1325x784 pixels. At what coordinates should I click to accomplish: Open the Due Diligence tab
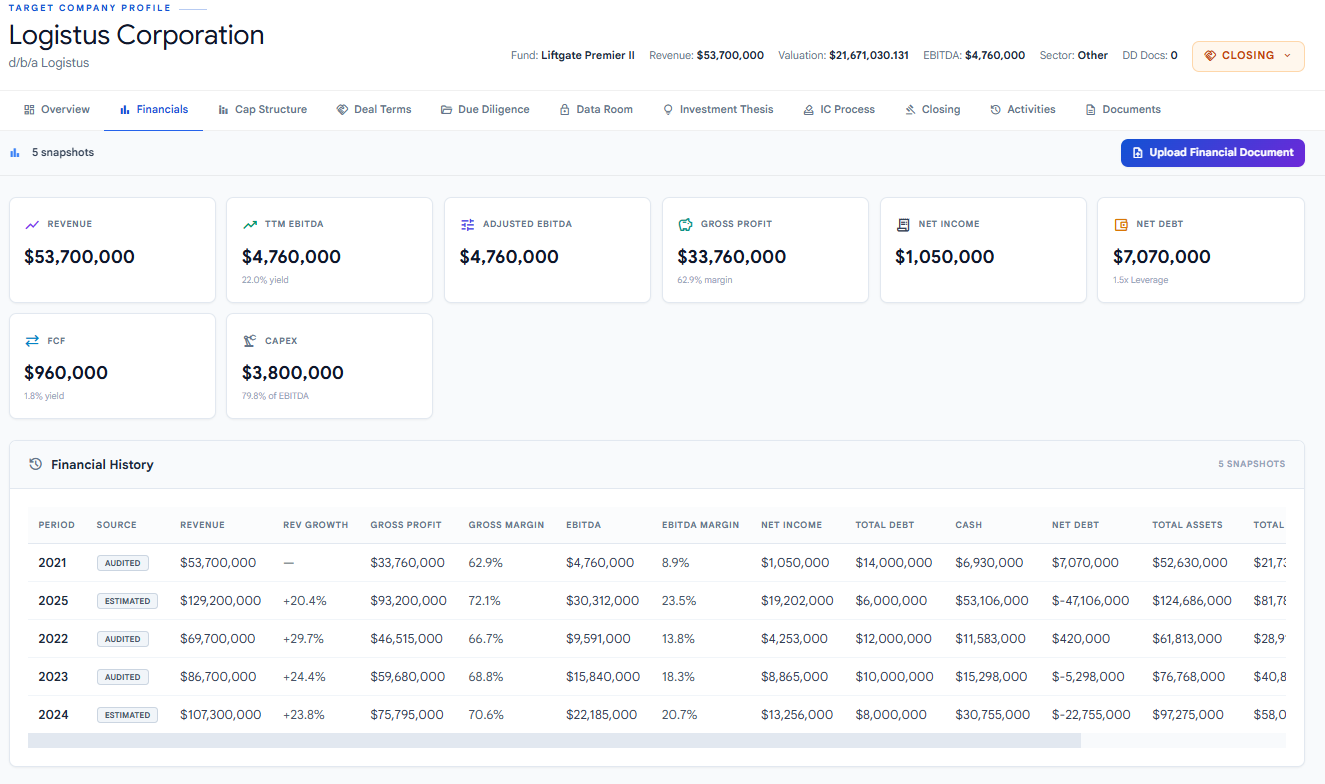[x=485, y=110]
